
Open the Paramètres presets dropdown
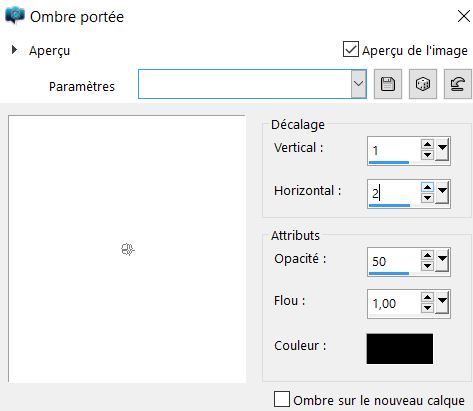358,84
